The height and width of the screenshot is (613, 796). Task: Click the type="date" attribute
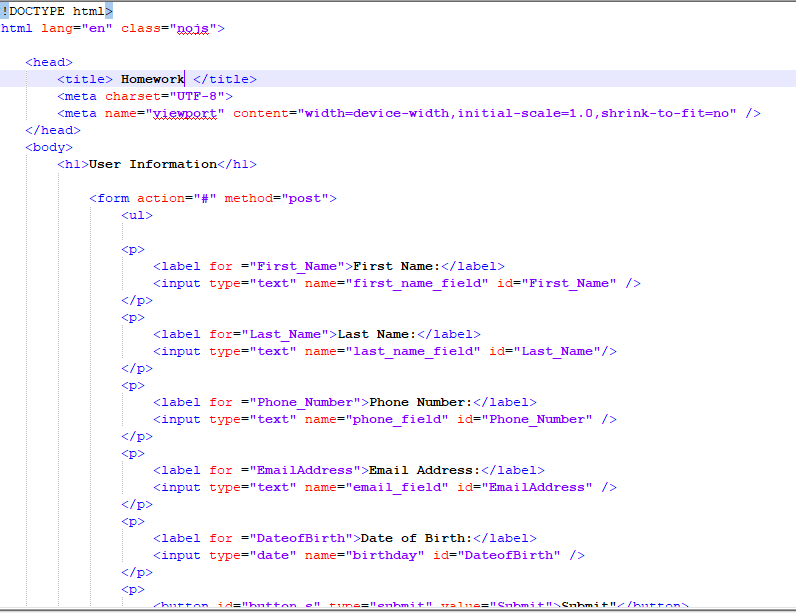coord(253,555)
